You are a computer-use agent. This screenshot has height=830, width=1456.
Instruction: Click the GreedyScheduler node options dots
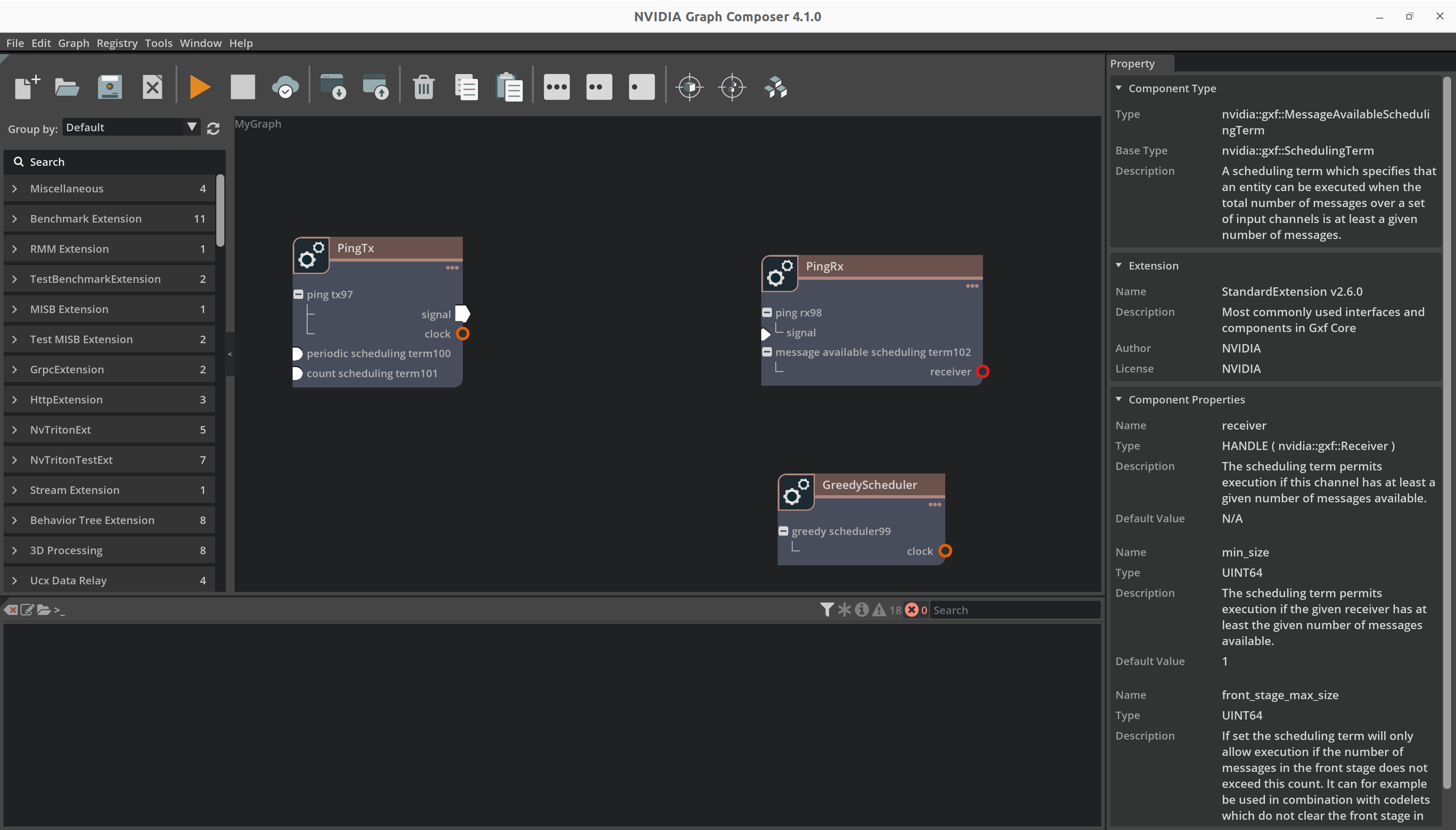point(935,505)
